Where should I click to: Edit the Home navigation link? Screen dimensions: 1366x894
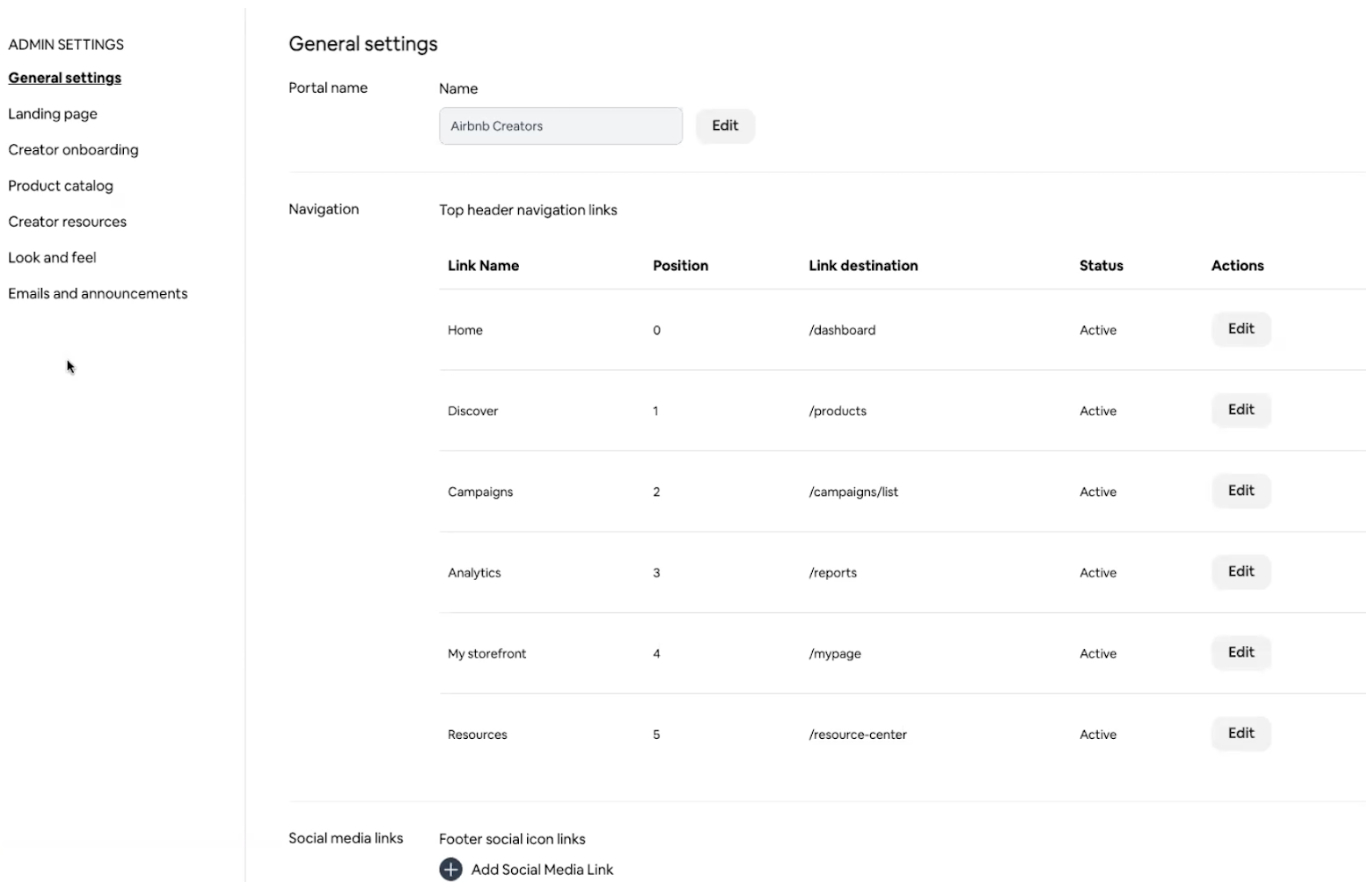tap(1240, 329)
